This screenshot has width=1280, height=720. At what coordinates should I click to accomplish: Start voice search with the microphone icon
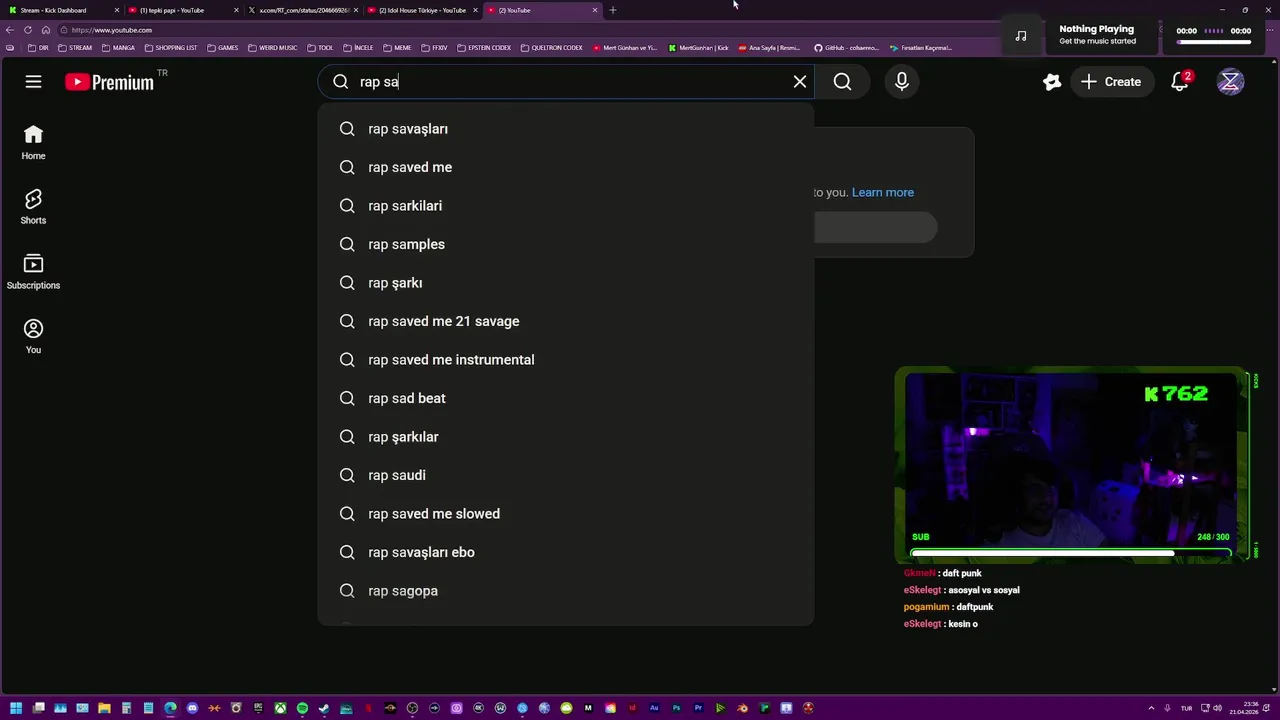(x=902, y=82)
